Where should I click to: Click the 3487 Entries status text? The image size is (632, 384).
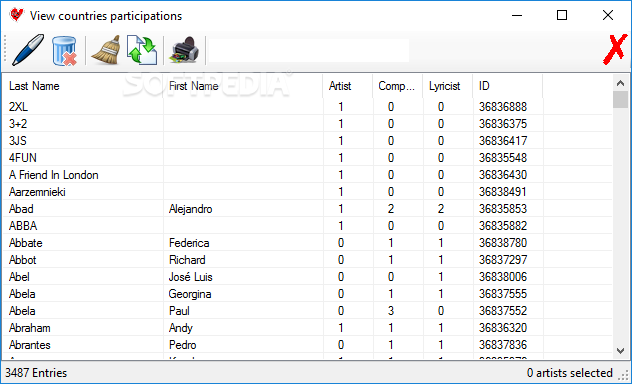click(x=36, y=373)
